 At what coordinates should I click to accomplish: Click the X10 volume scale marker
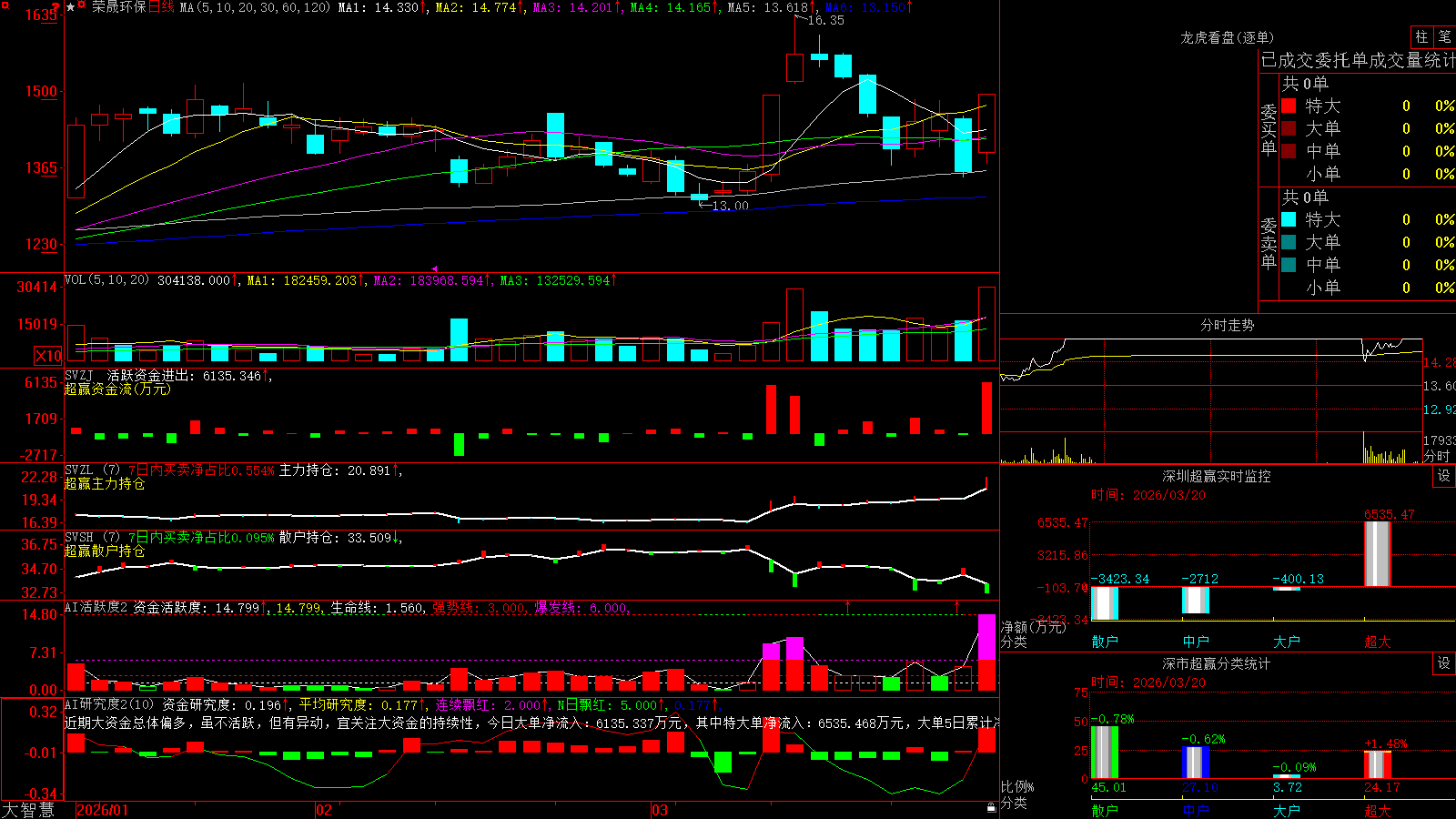pyautogui.click(x=48, y=356)
